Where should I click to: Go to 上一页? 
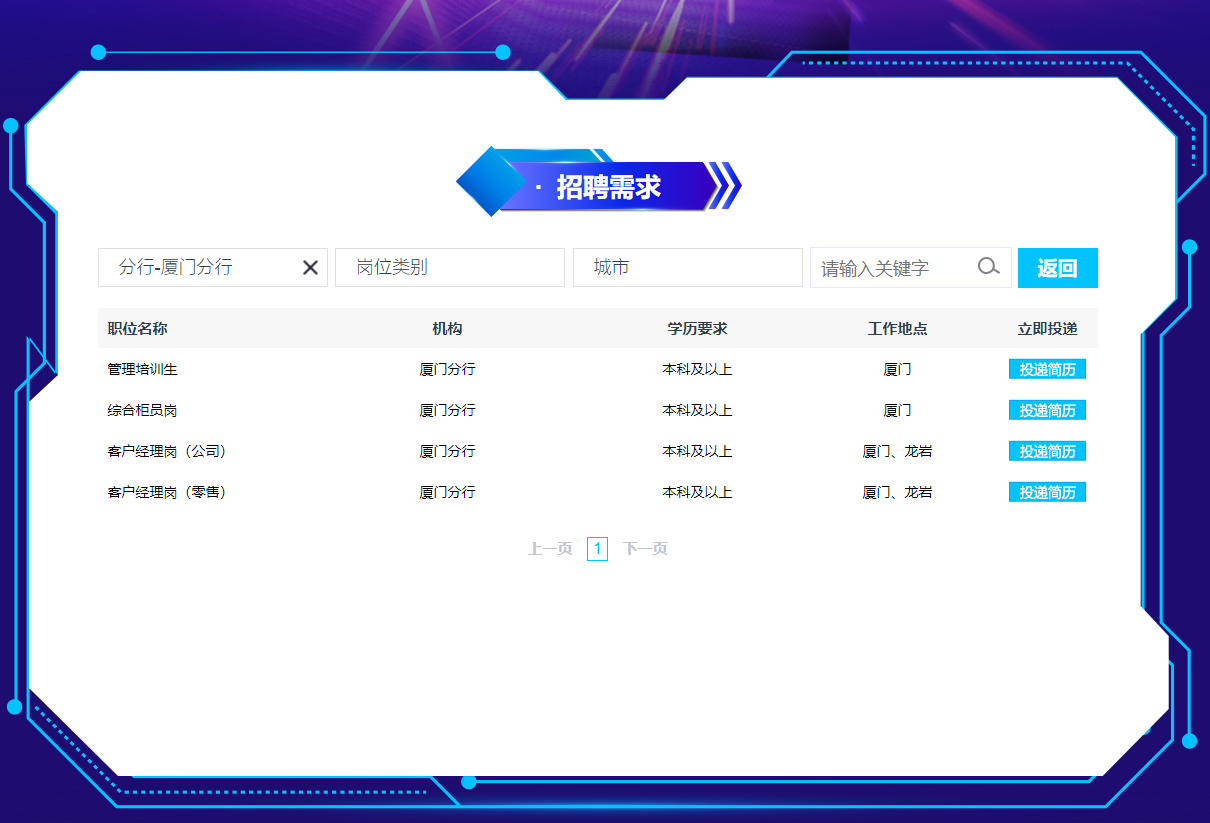point(550,549)
